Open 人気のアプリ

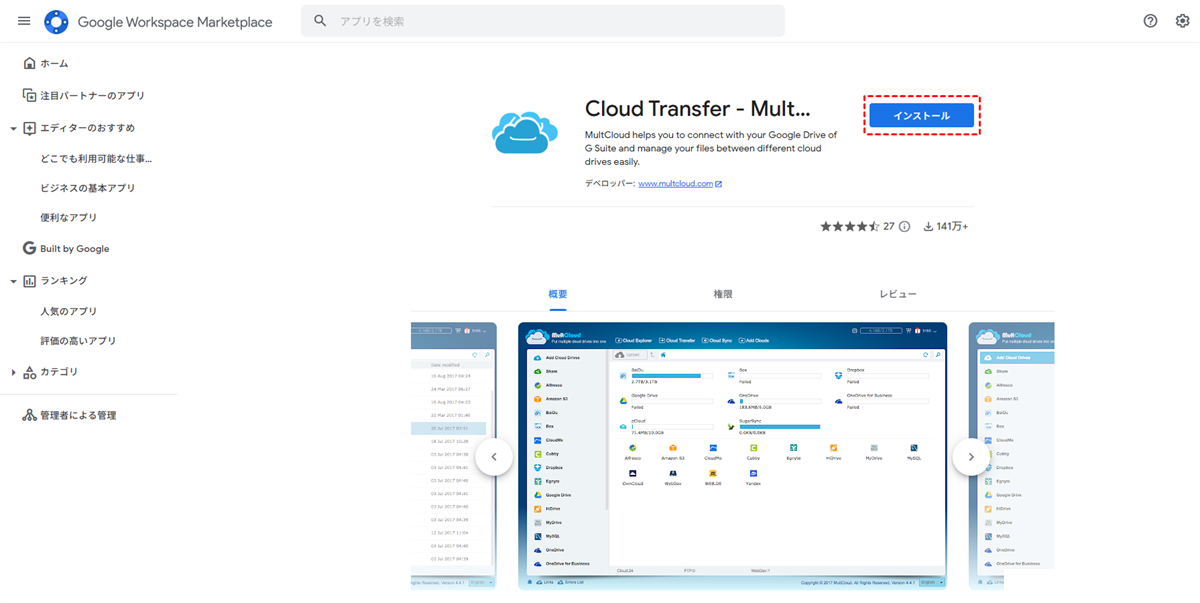pyautogui.click(x=68, y=311)
